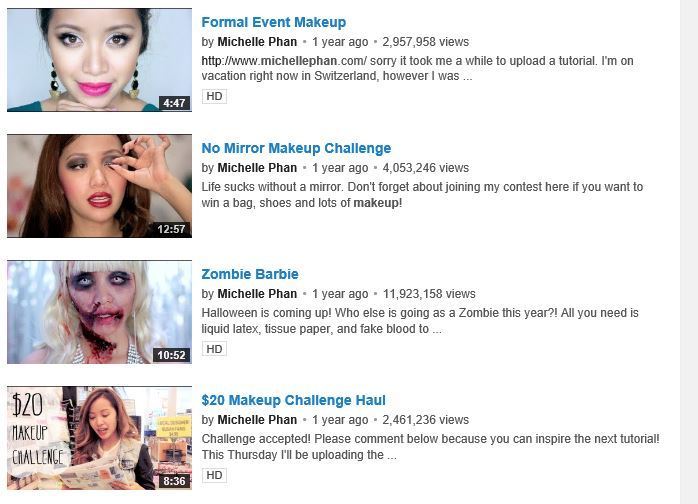Click the 4:47 duration label on thumbnail
The width and height of the screenshot is (698, 504).
(x=174, y=103)
